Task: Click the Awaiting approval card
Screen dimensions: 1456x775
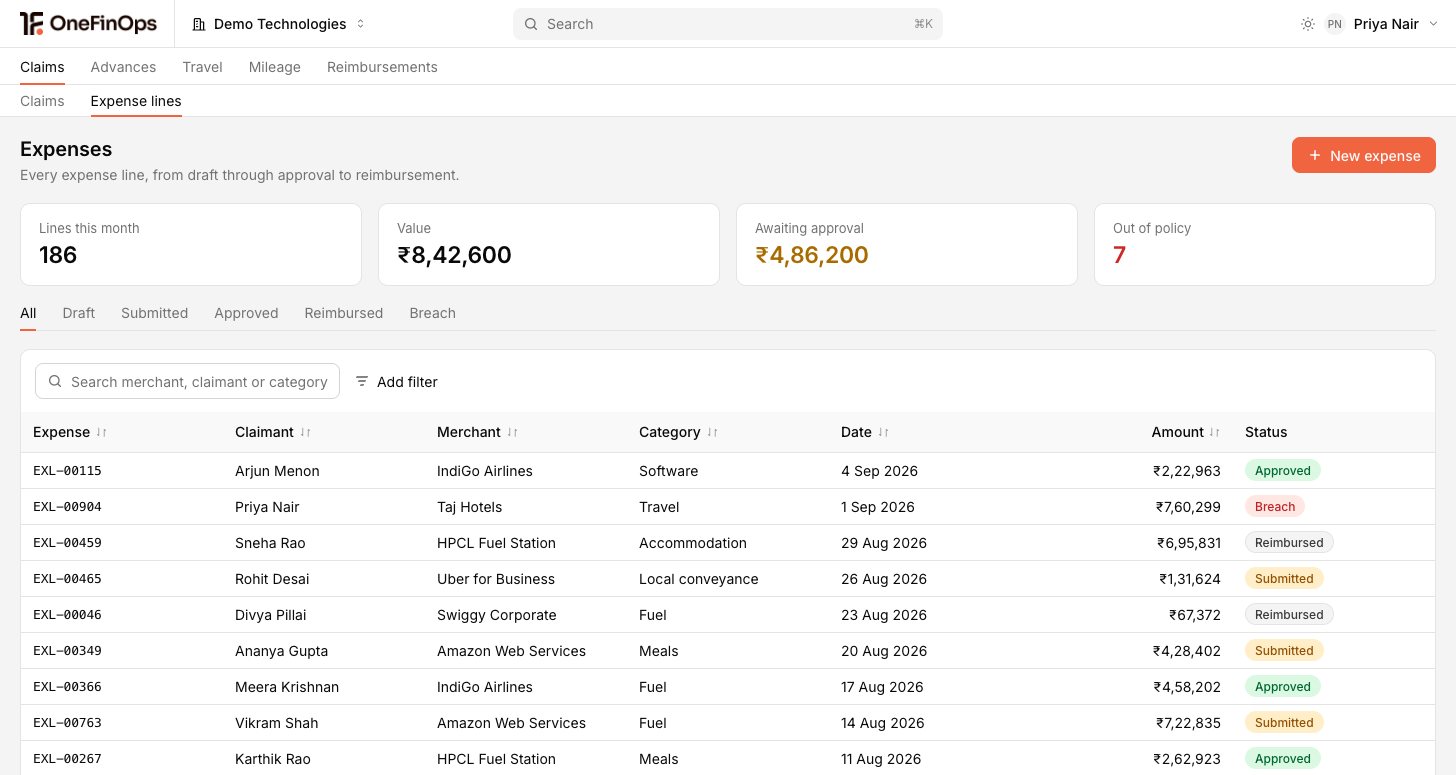Action: (907, 245)
